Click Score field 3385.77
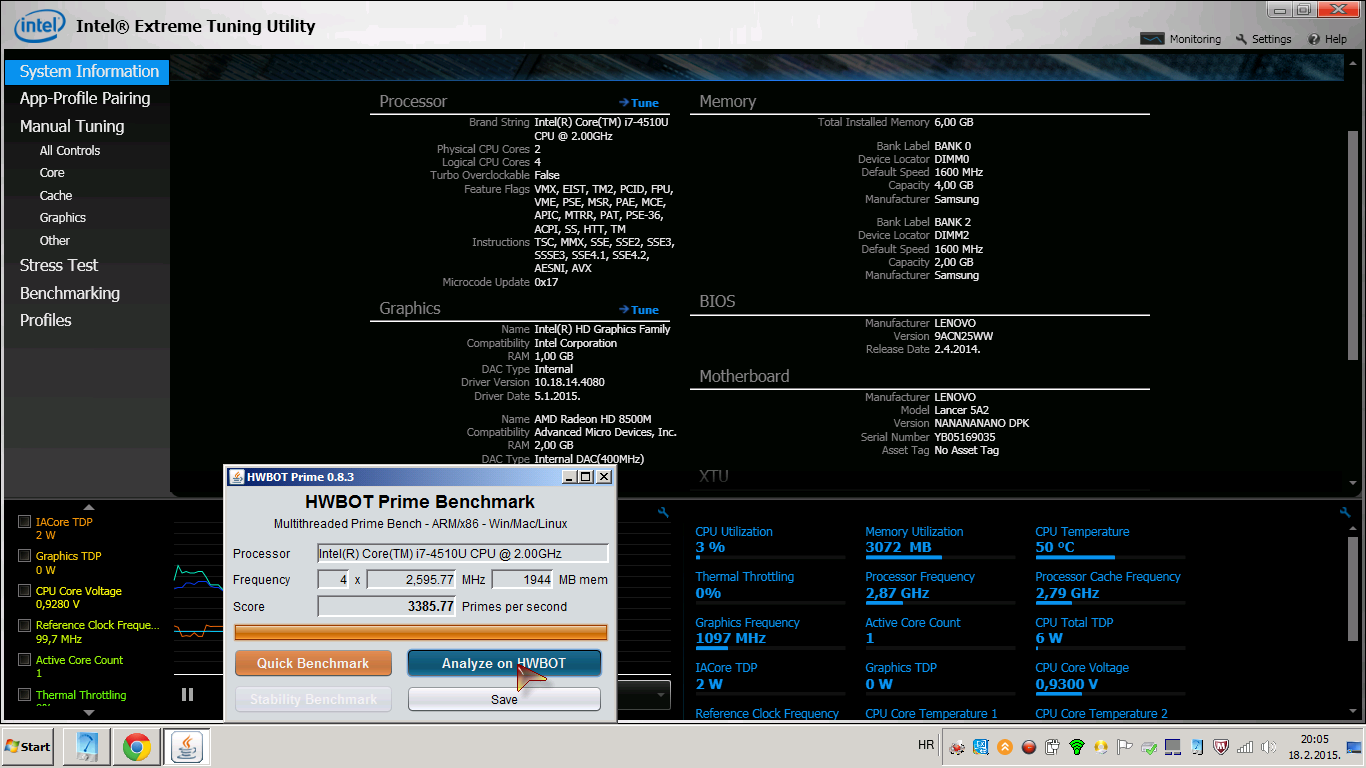1366x768 pixels. pyautogui.click(x=387, y=606)
